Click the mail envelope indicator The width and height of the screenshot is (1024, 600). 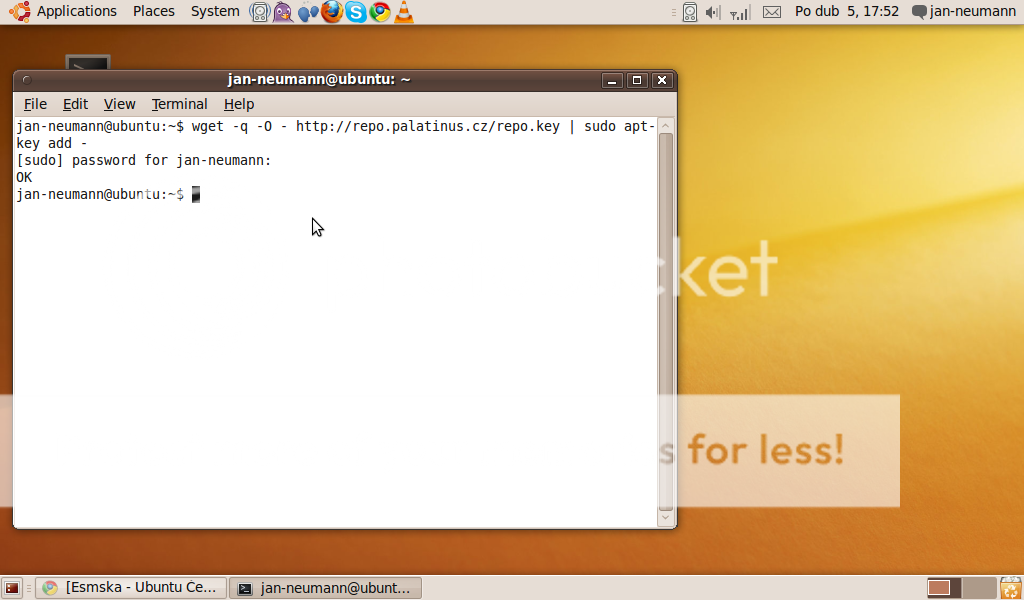click(x=771, y=12)
